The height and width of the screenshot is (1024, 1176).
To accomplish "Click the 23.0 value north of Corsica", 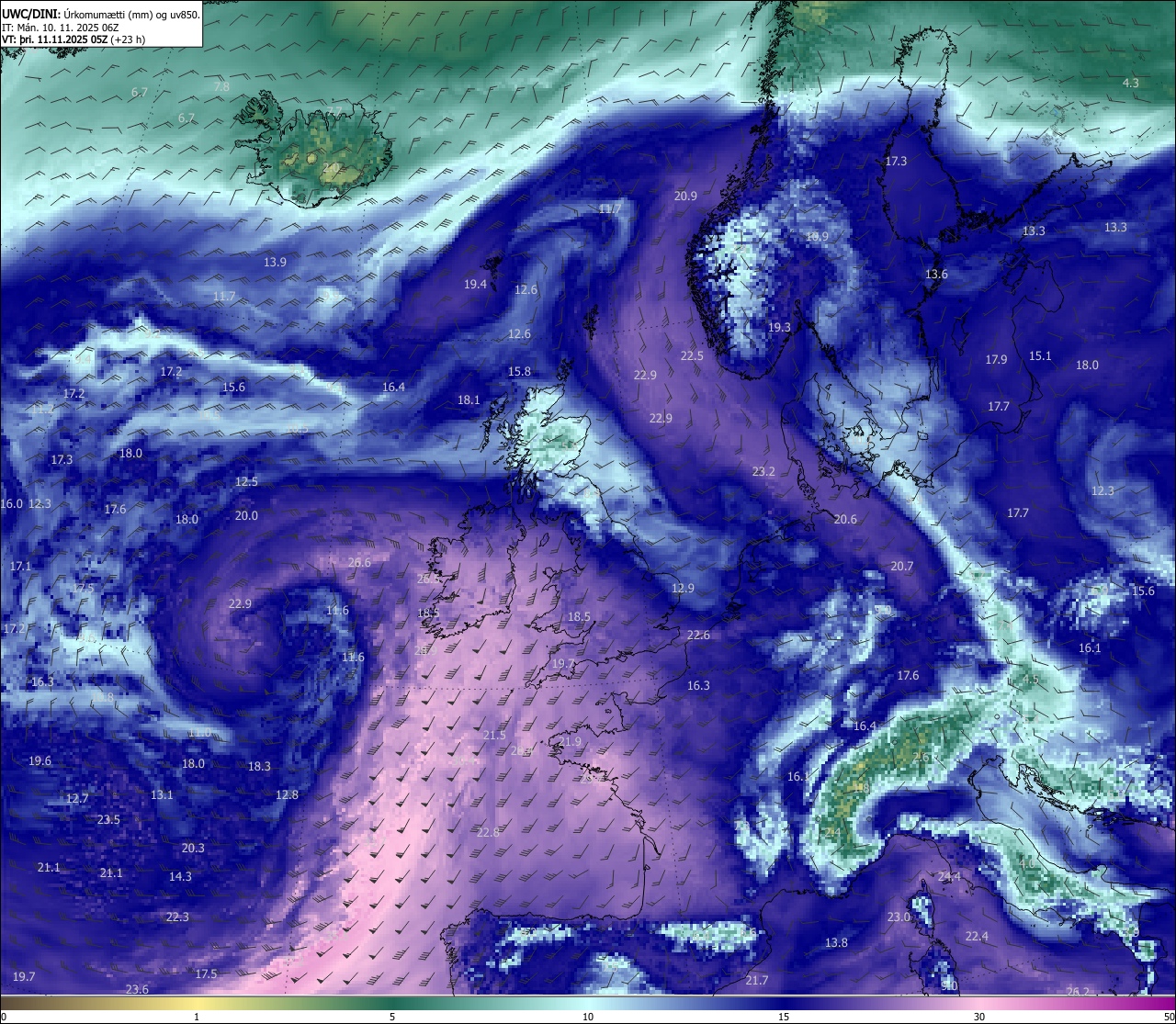I will pyautogui.click(x=899, y=917).
